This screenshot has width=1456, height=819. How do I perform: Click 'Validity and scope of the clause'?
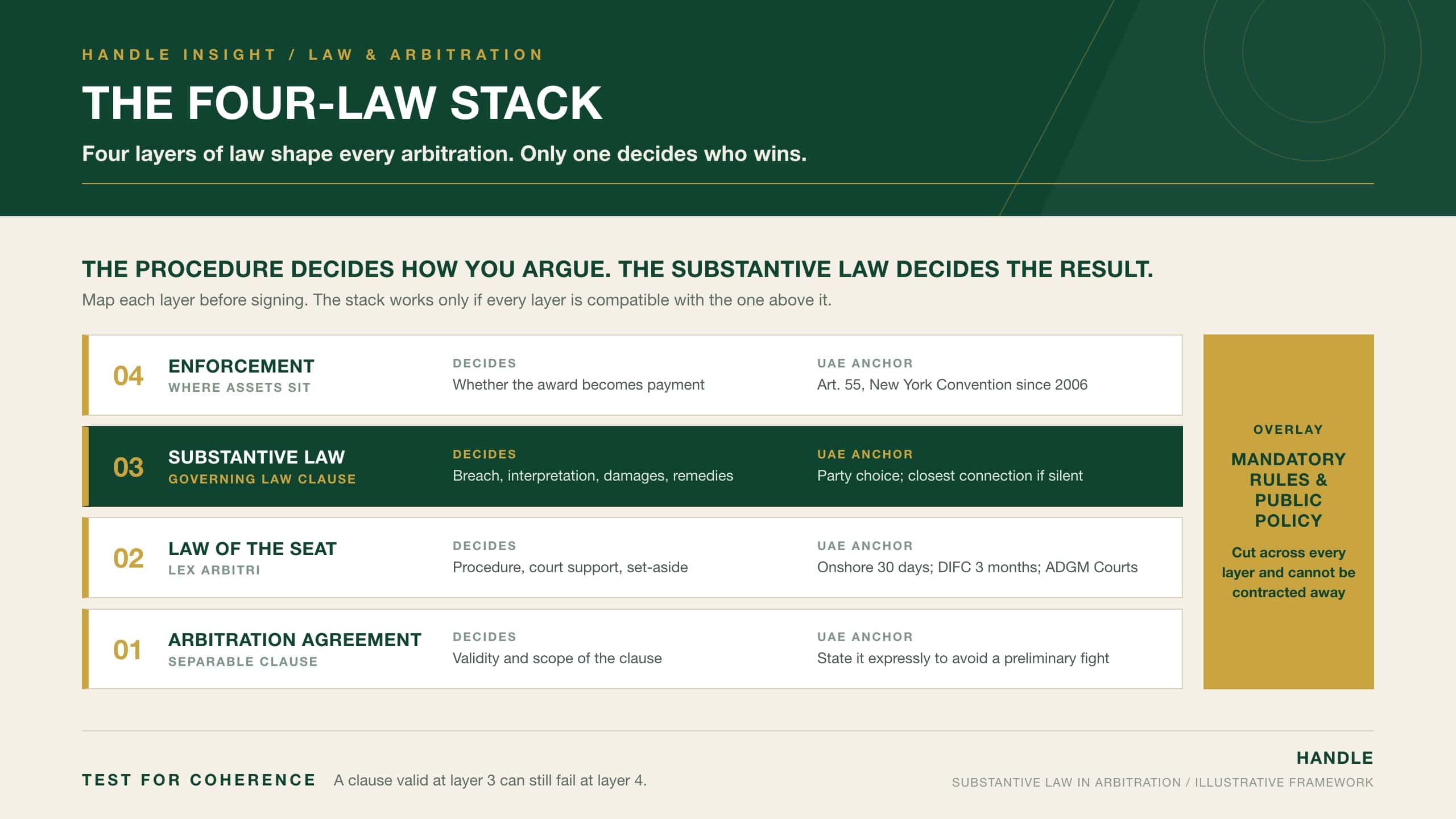tap(557, 659)
